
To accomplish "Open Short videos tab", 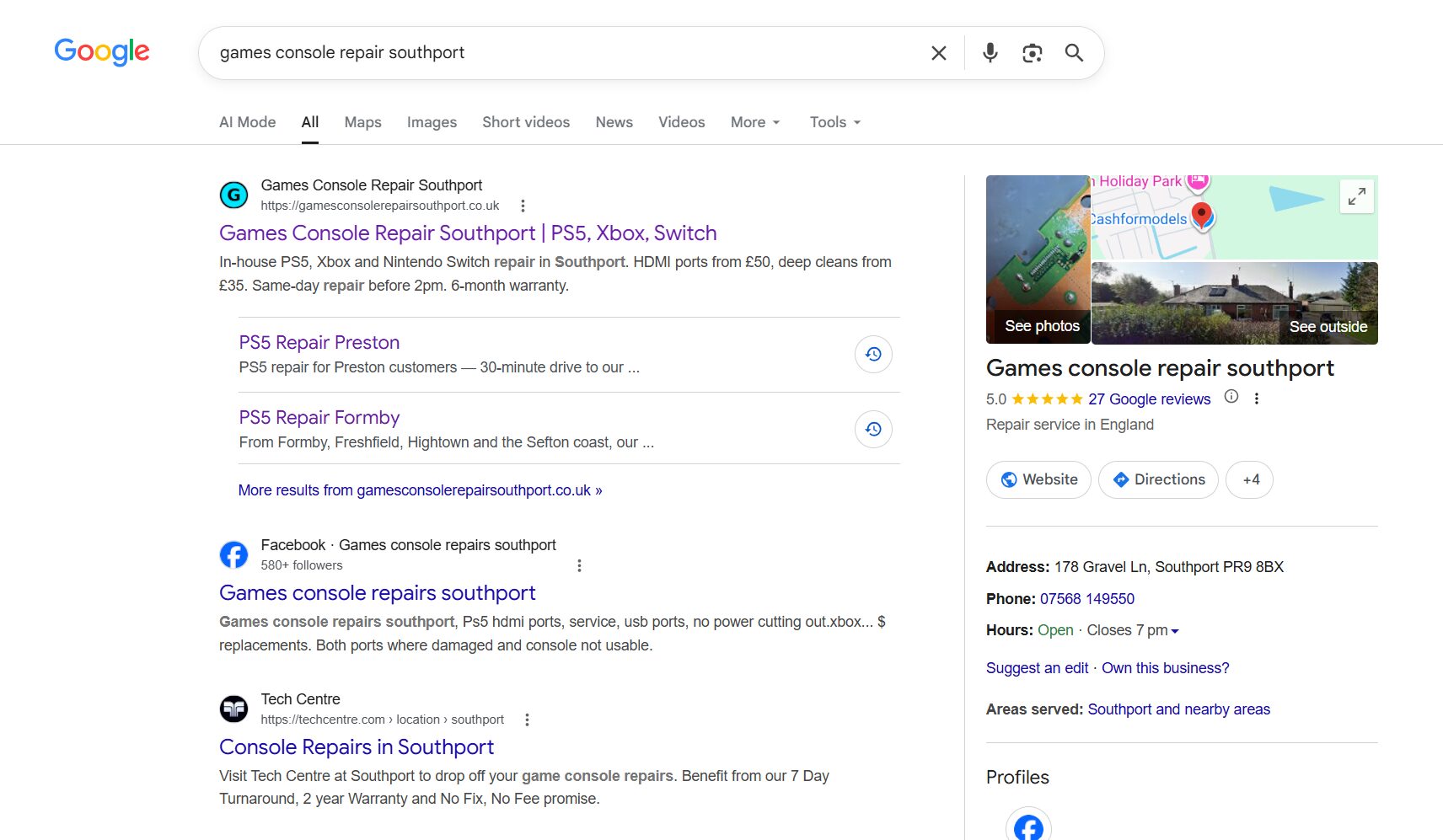I will (x=526, y=122).
